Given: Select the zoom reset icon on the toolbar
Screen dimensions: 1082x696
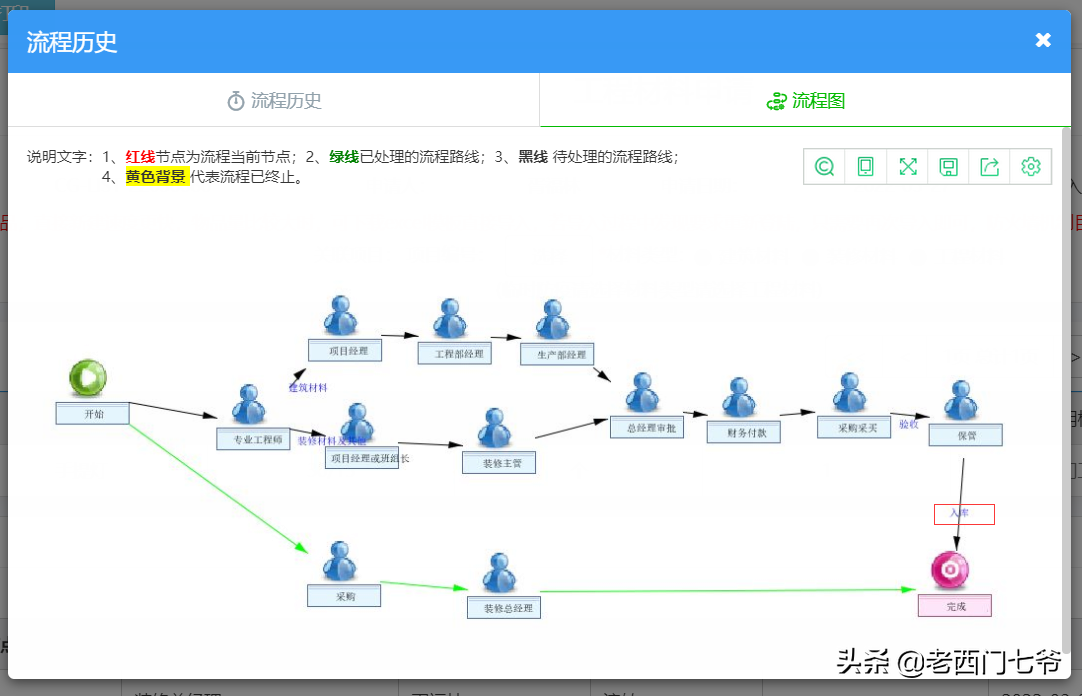Looking at the screenshot, I should [825, 166].
